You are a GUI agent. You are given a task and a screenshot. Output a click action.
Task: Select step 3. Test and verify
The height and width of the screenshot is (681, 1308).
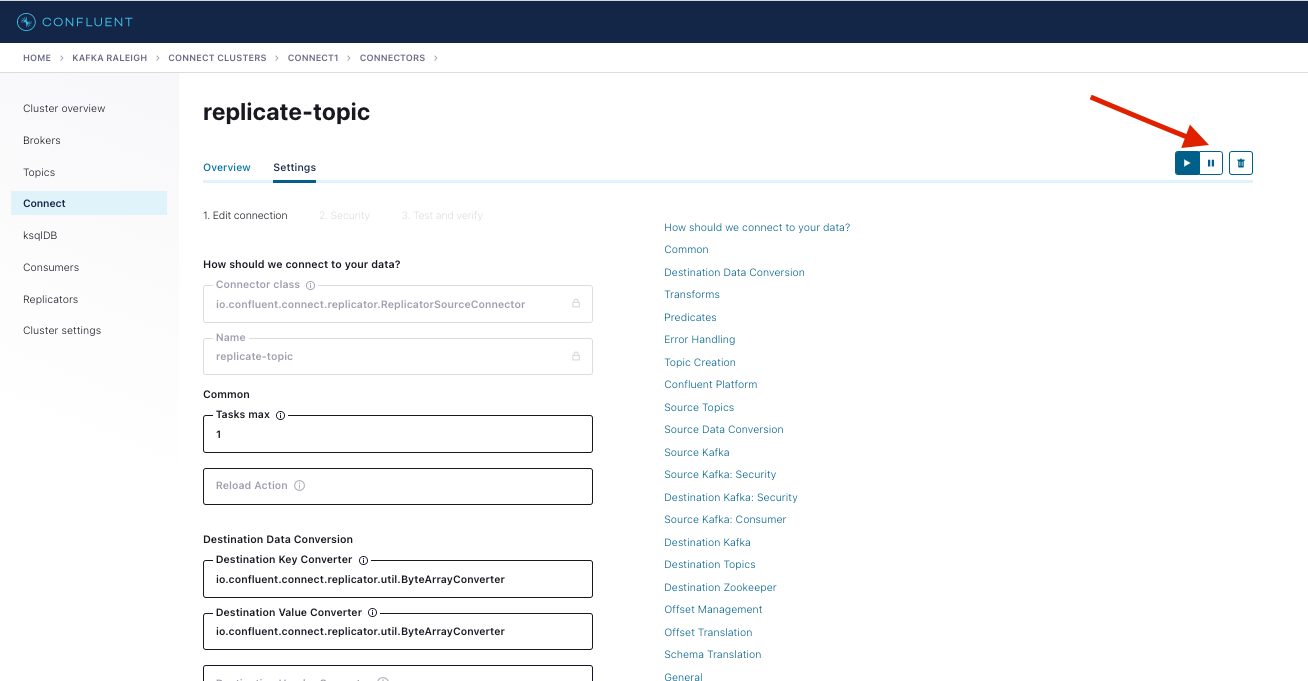coord(442,215)
